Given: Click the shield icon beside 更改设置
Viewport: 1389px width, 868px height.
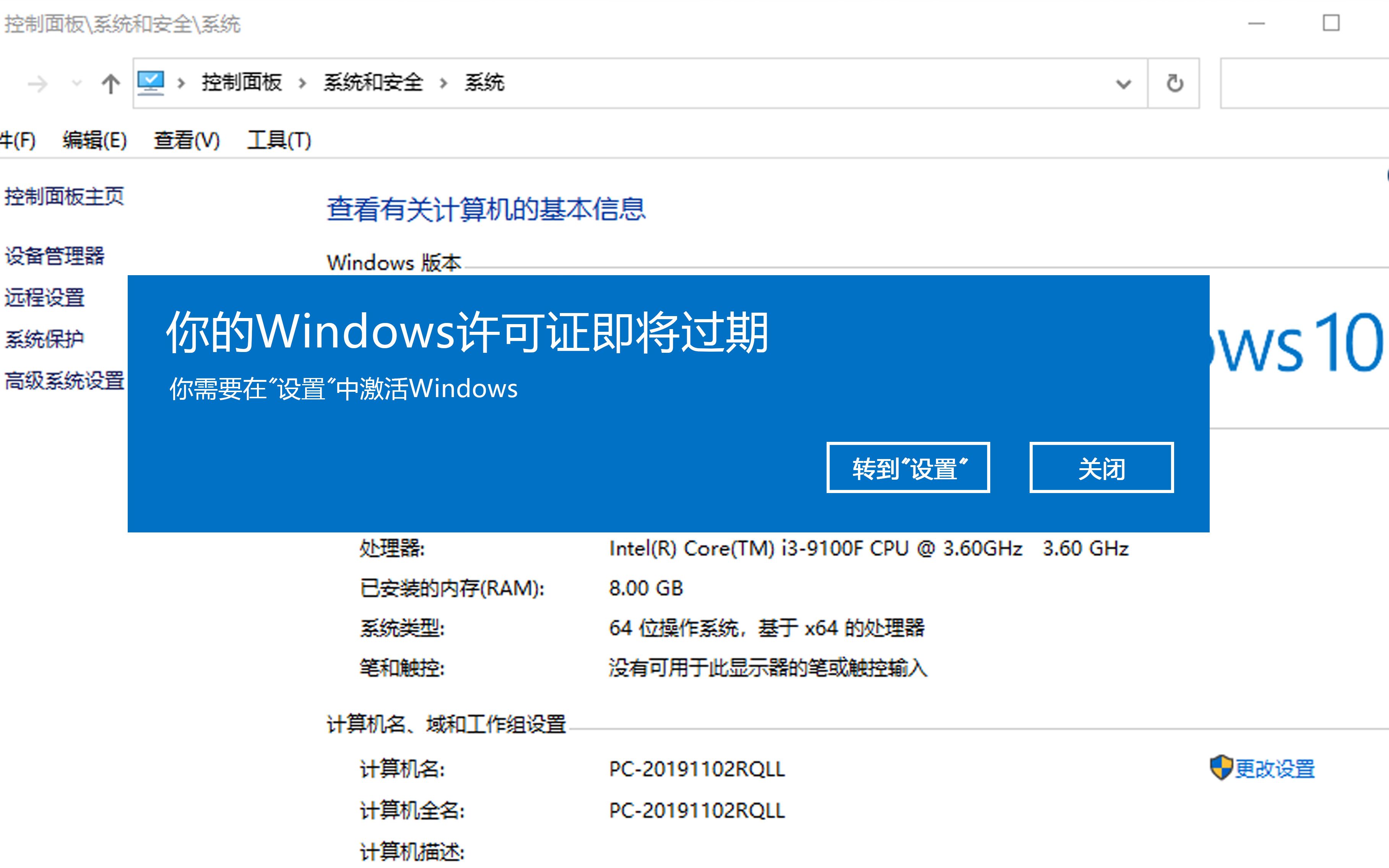Looking at the screenshot, I should pos(1221,767).
